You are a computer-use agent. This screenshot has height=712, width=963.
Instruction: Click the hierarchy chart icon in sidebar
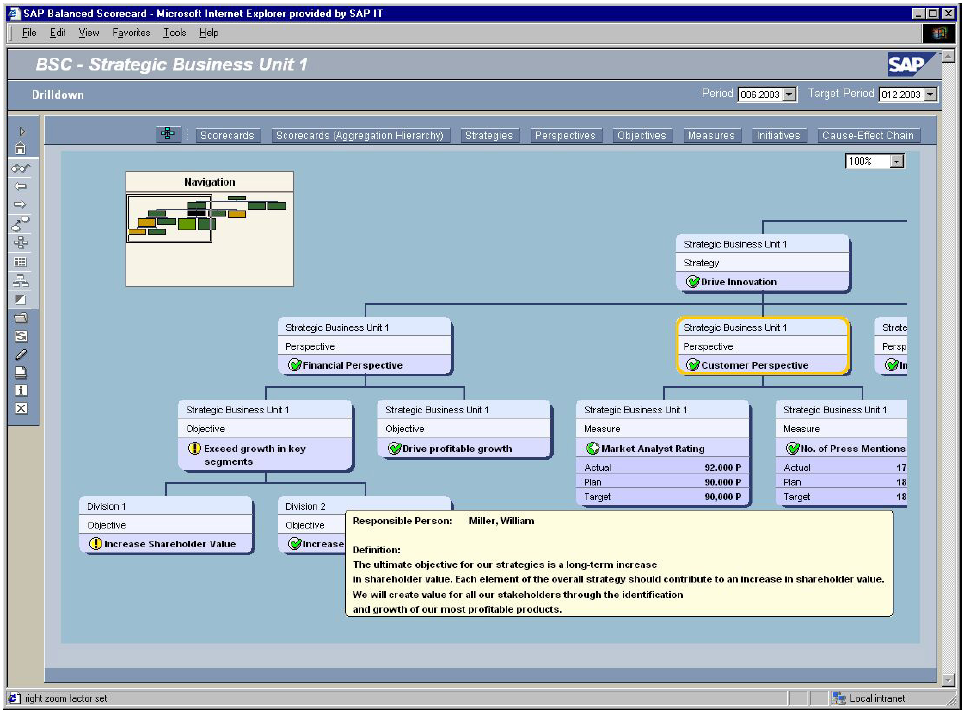click(x=21, y=281)
